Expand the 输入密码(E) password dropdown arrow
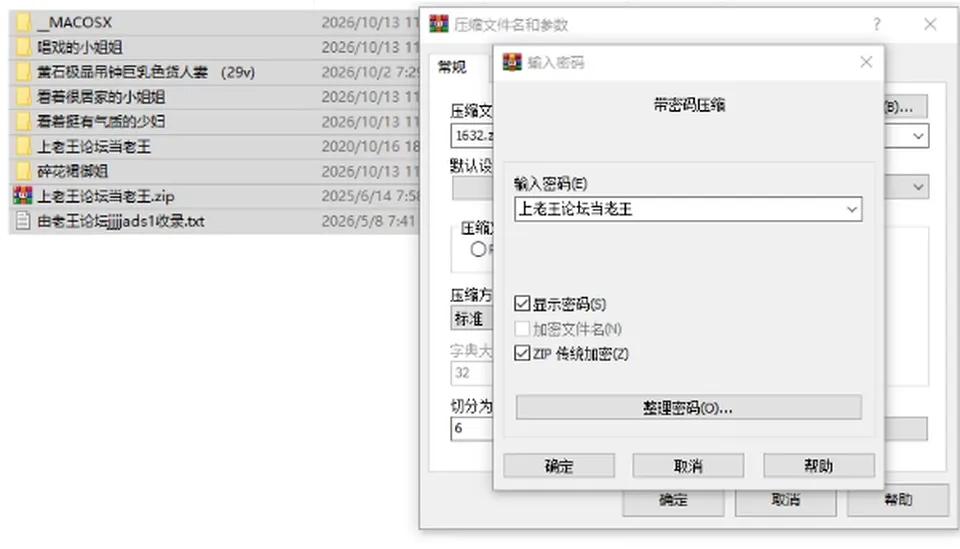The height and width of the screenshot is (549, 960). [852, 209]
